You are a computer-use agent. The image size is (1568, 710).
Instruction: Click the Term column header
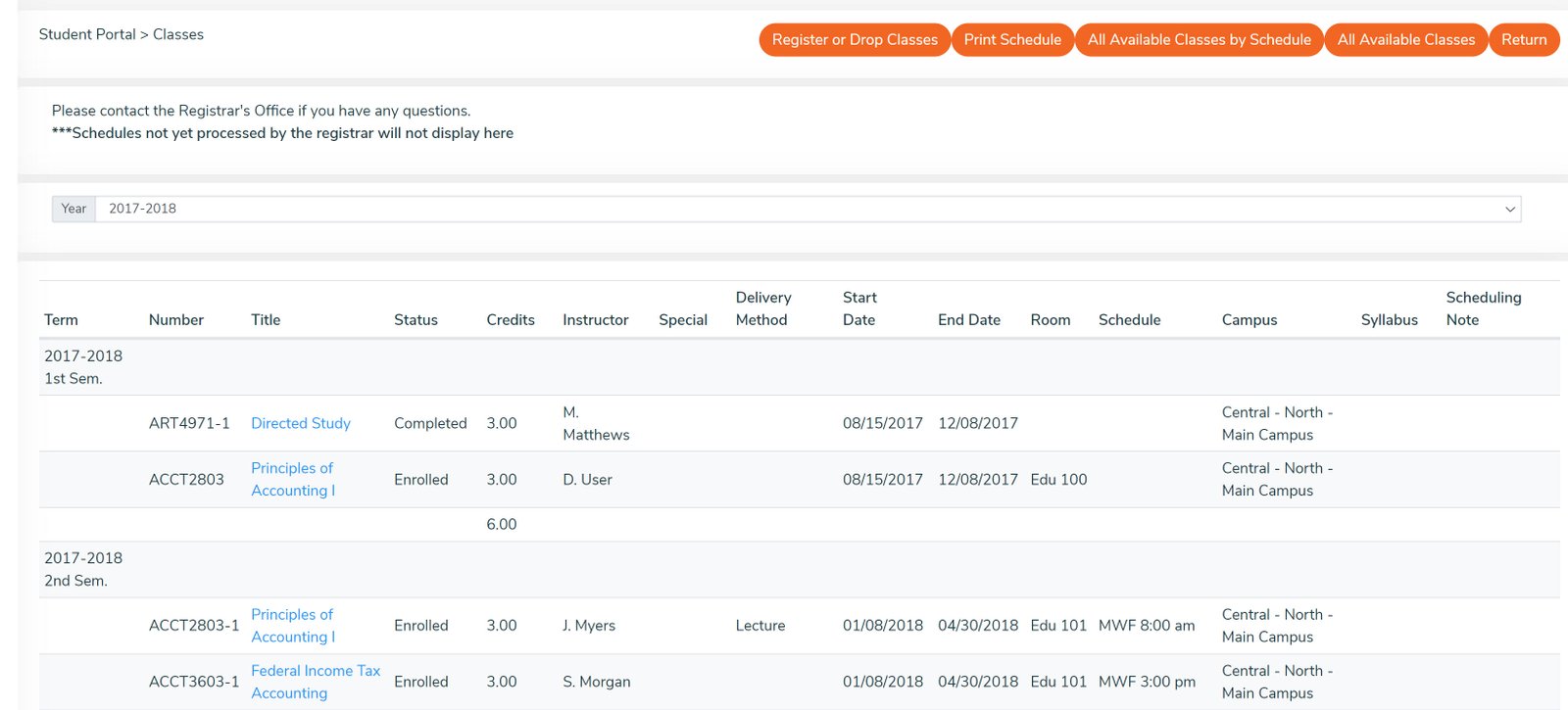coord(61,320)
